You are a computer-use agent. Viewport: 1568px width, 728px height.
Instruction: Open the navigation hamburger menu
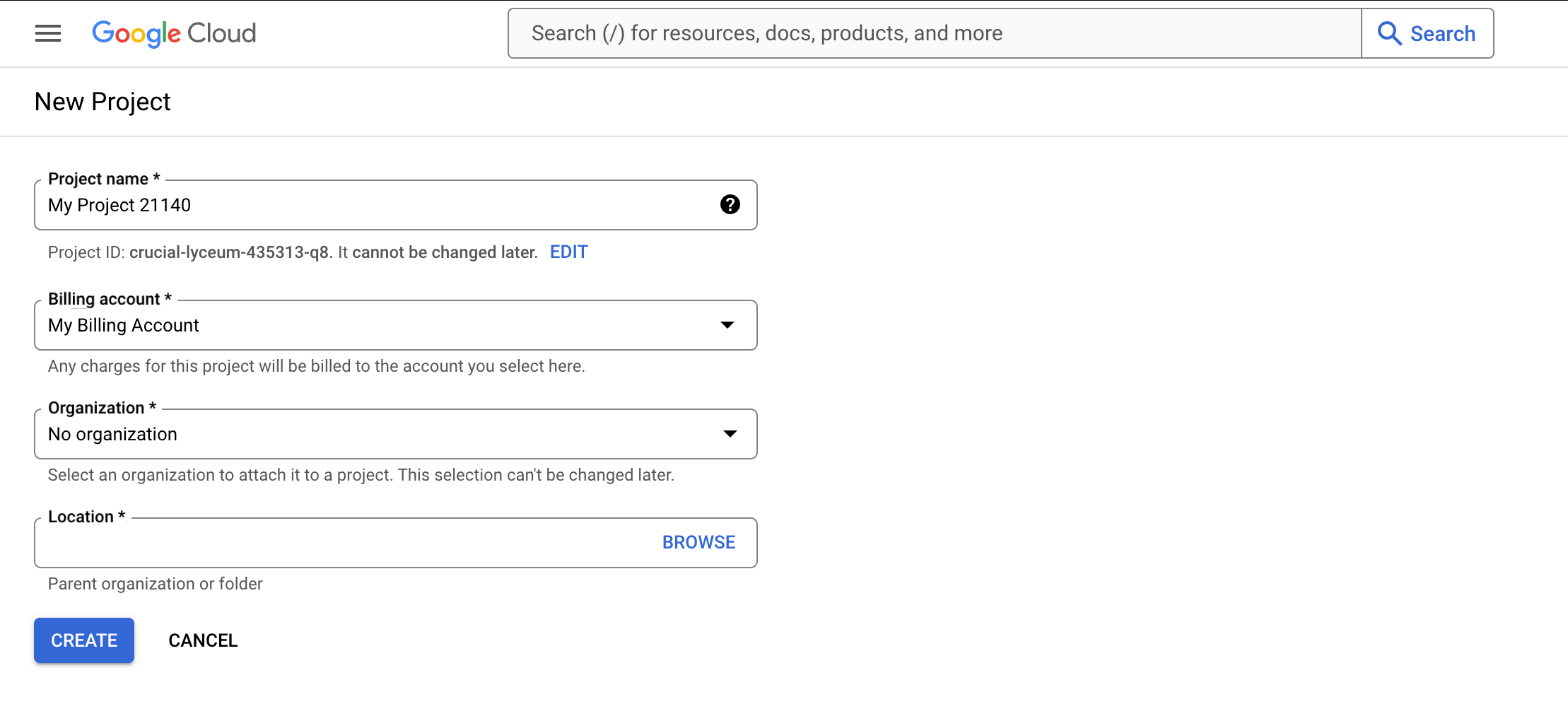click(x=47, y=33)
